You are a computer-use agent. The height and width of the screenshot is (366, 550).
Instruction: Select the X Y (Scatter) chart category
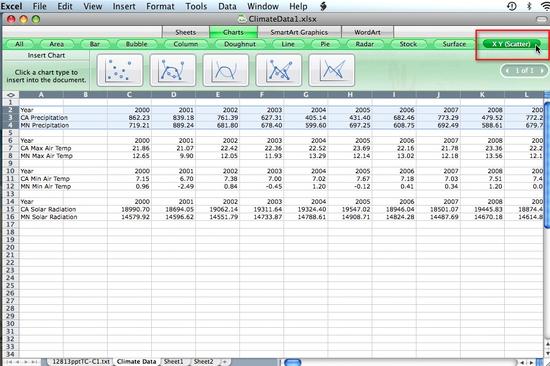(x=511, y=44)
